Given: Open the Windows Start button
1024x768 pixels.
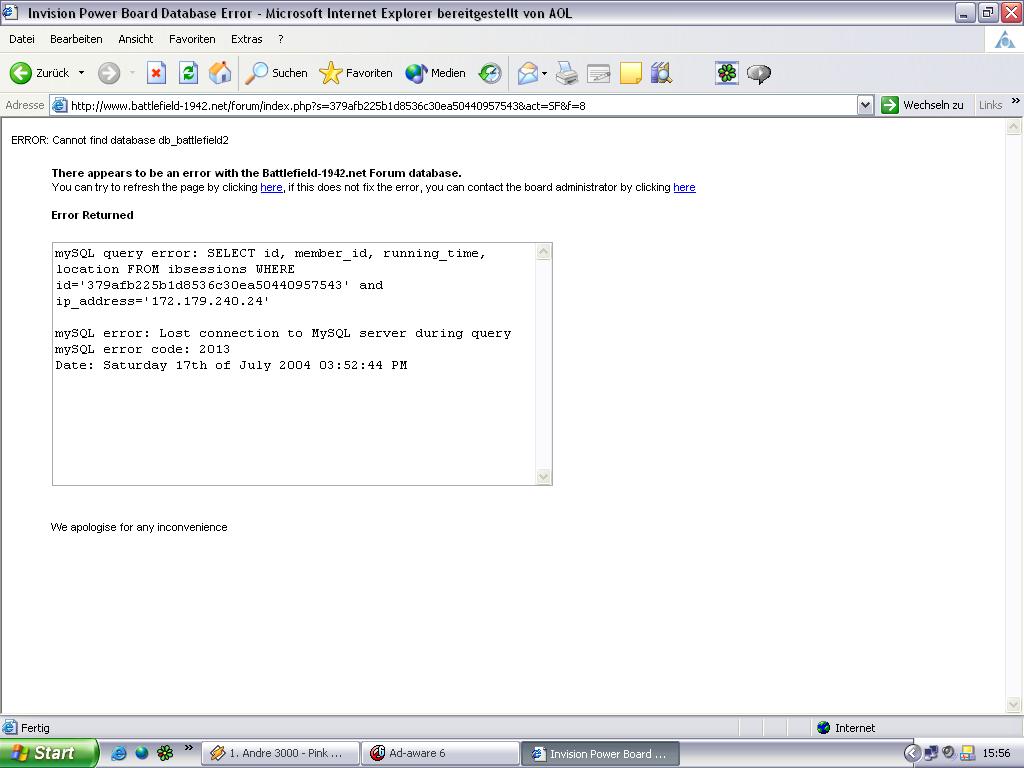Looking at the screenshot, I should [x=48, y=753].
